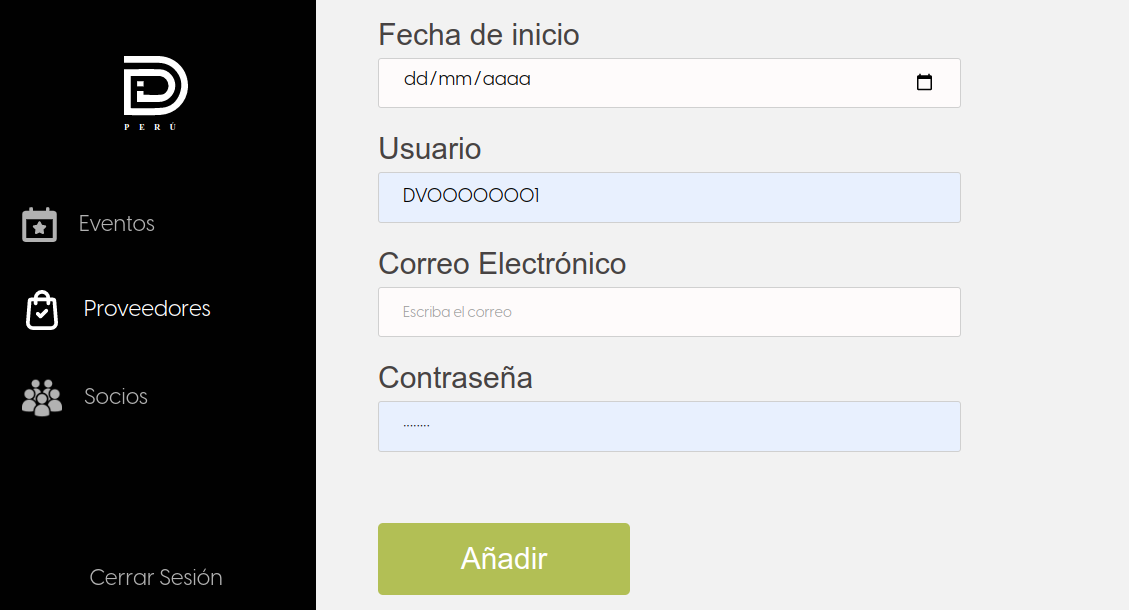Click the Socios group icon
This screenshot has height=610, width=1129.
tap(40, 396)
